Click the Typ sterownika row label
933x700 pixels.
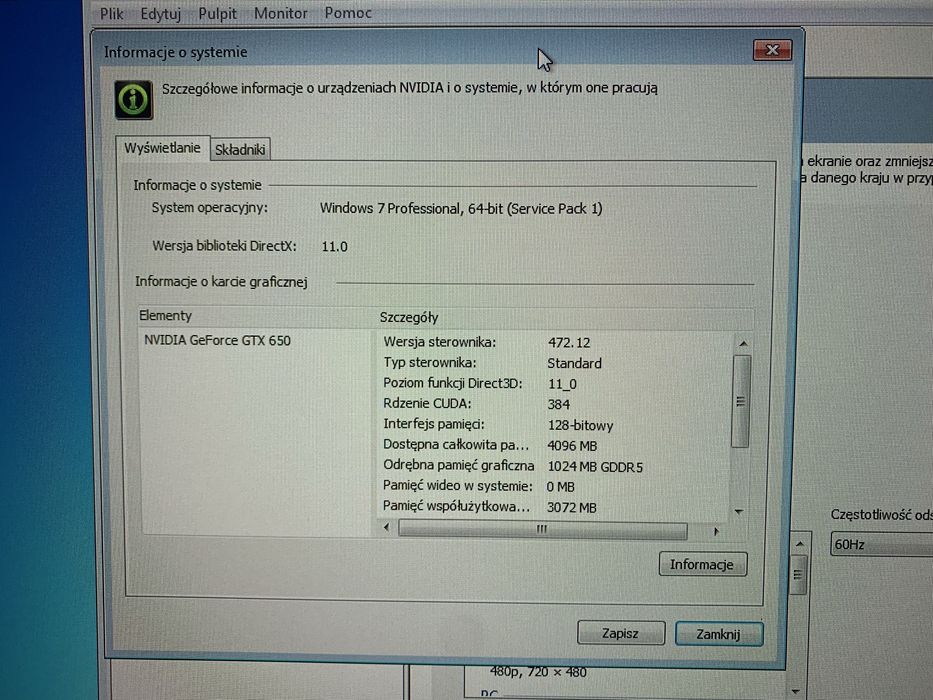[x=430, y=362]
